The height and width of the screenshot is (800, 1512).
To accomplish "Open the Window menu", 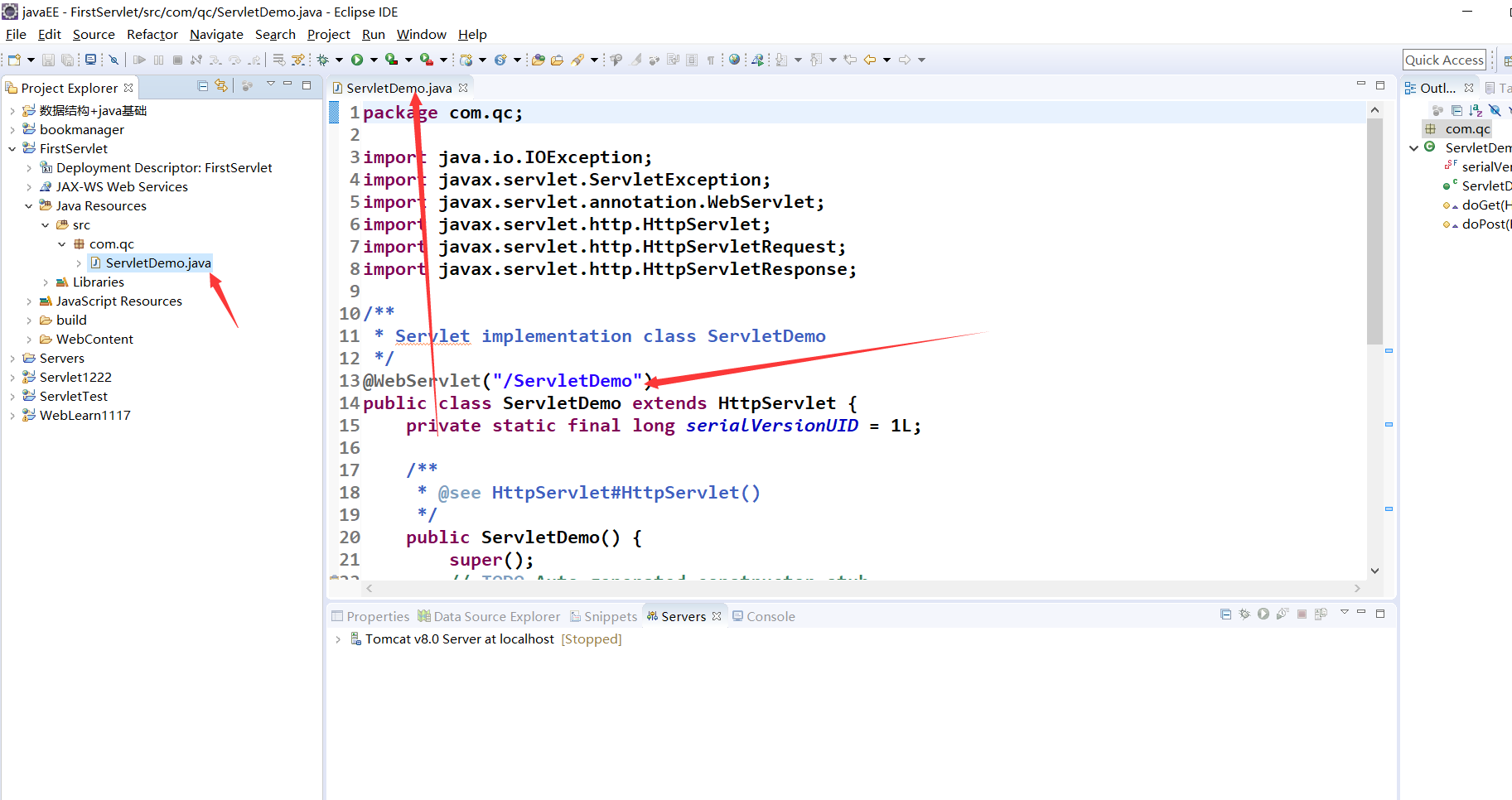I will [x=422, y=34].
